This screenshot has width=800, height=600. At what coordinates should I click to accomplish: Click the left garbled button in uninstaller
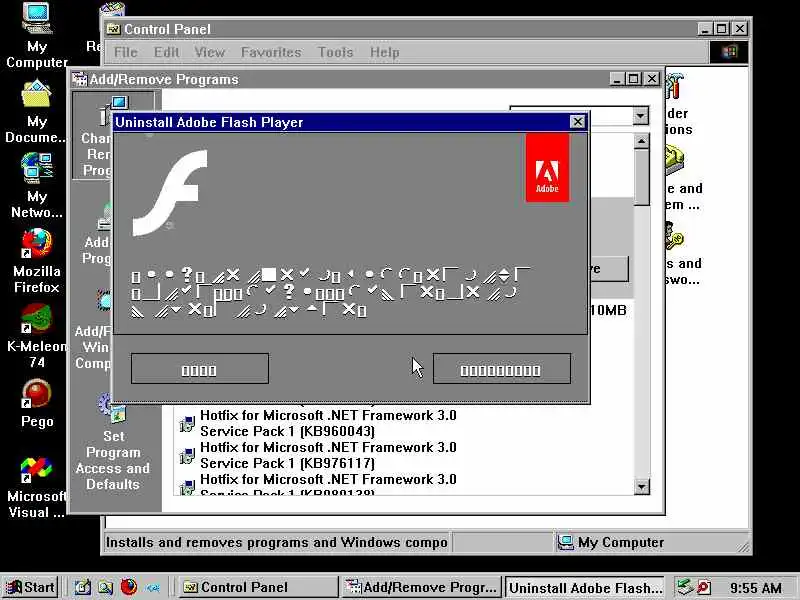[199, 368]
